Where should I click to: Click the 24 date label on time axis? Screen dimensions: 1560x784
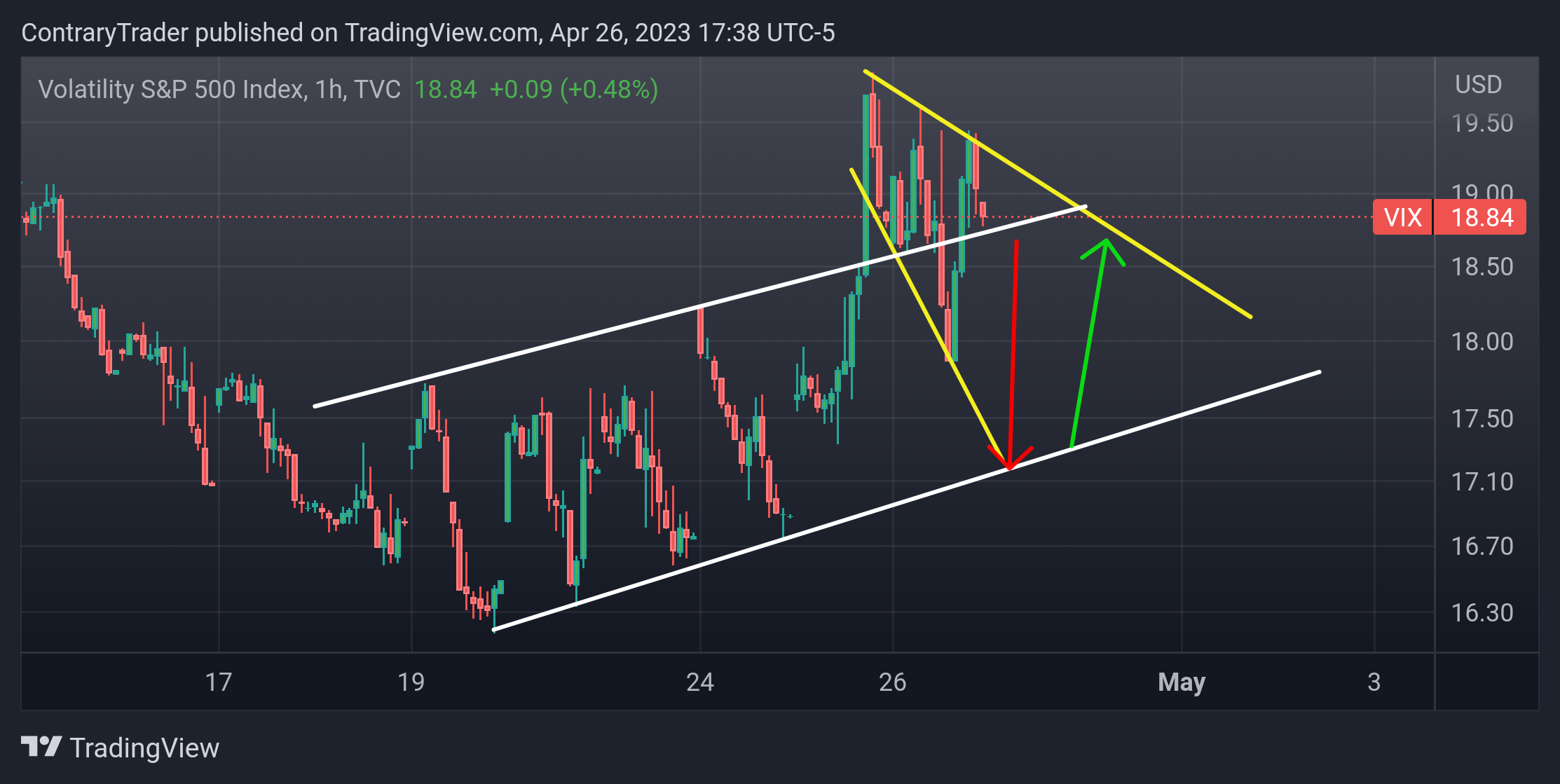tap(700, 682)
